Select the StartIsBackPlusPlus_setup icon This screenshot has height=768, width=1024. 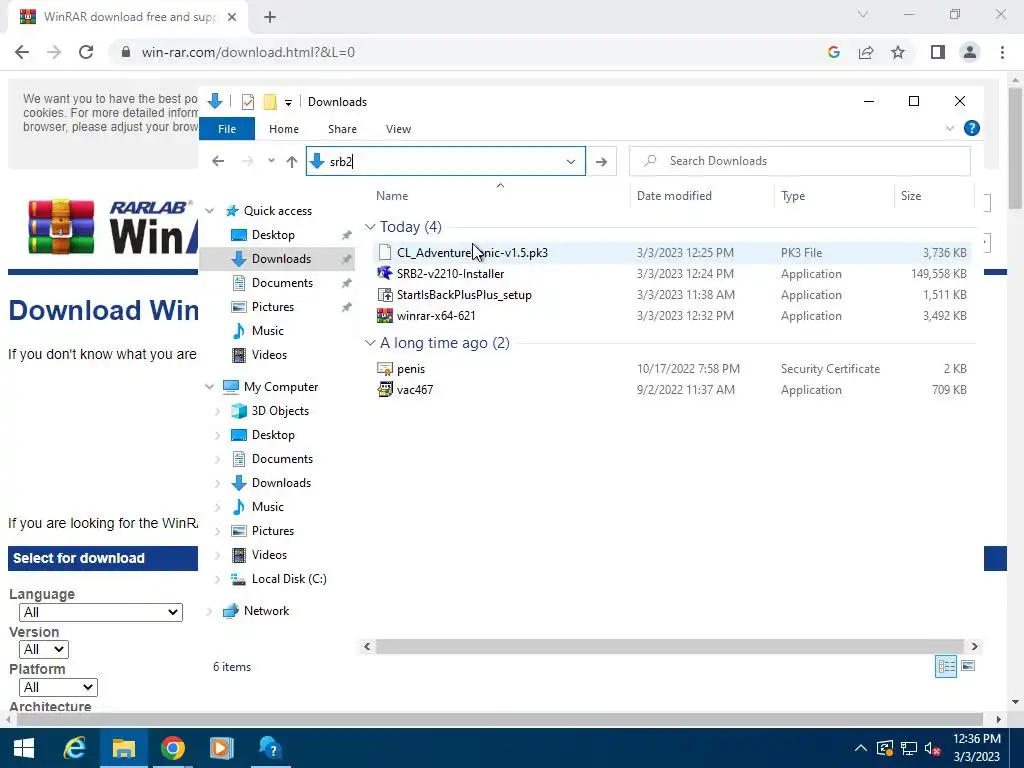385,295
